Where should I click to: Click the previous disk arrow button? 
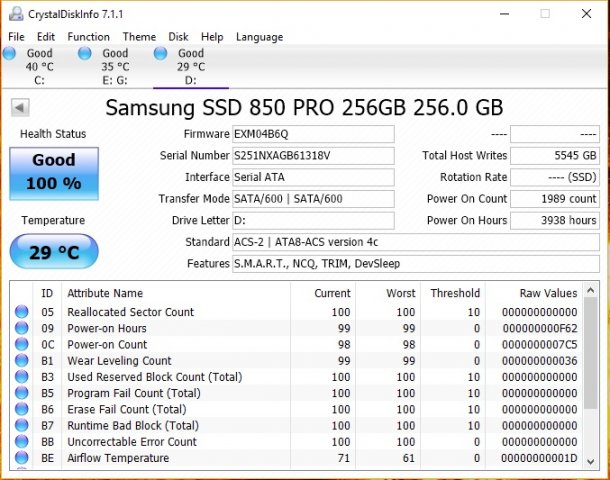[20, 108]
